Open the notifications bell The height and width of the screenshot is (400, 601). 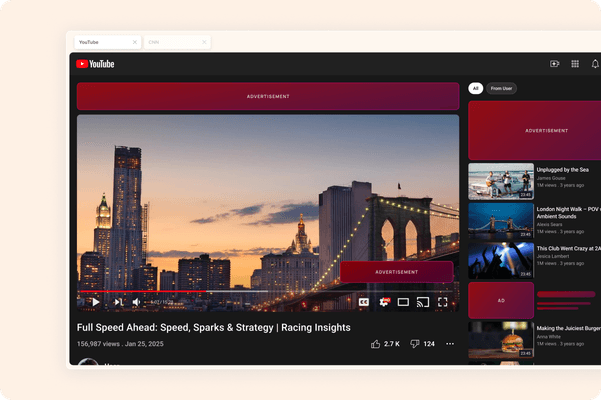(595, 64)
